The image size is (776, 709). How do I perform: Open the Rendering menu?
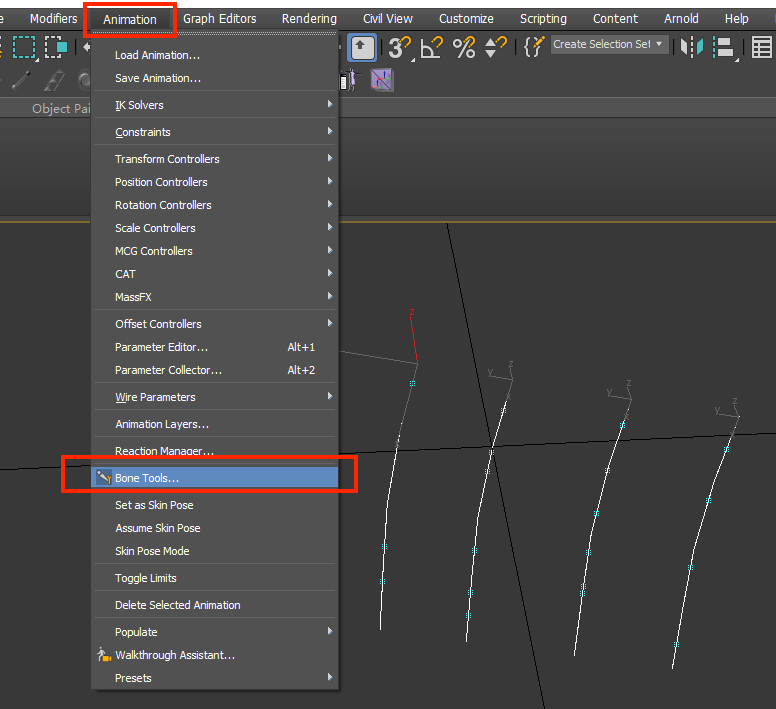point(309,19)
